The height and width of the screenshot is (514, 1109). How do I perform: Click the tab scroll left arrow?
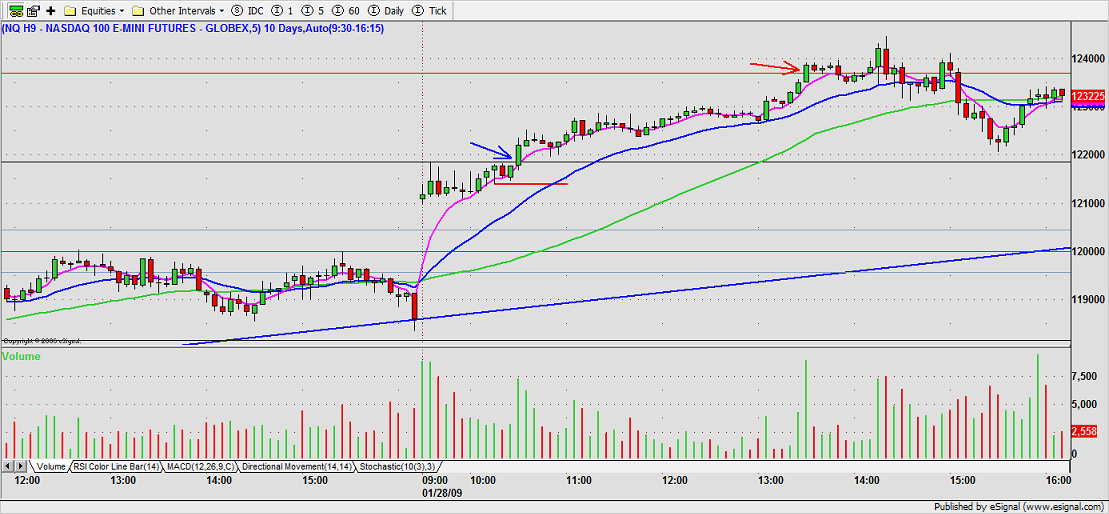(8, 467)
